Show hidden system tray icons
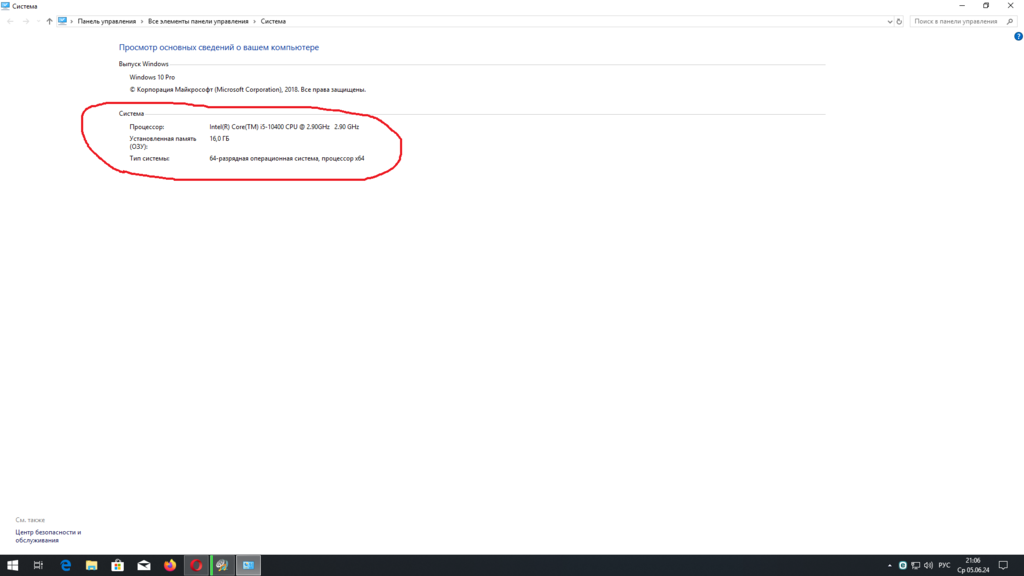Viewport: 1024px width, 576px height. tap(890, 566)
